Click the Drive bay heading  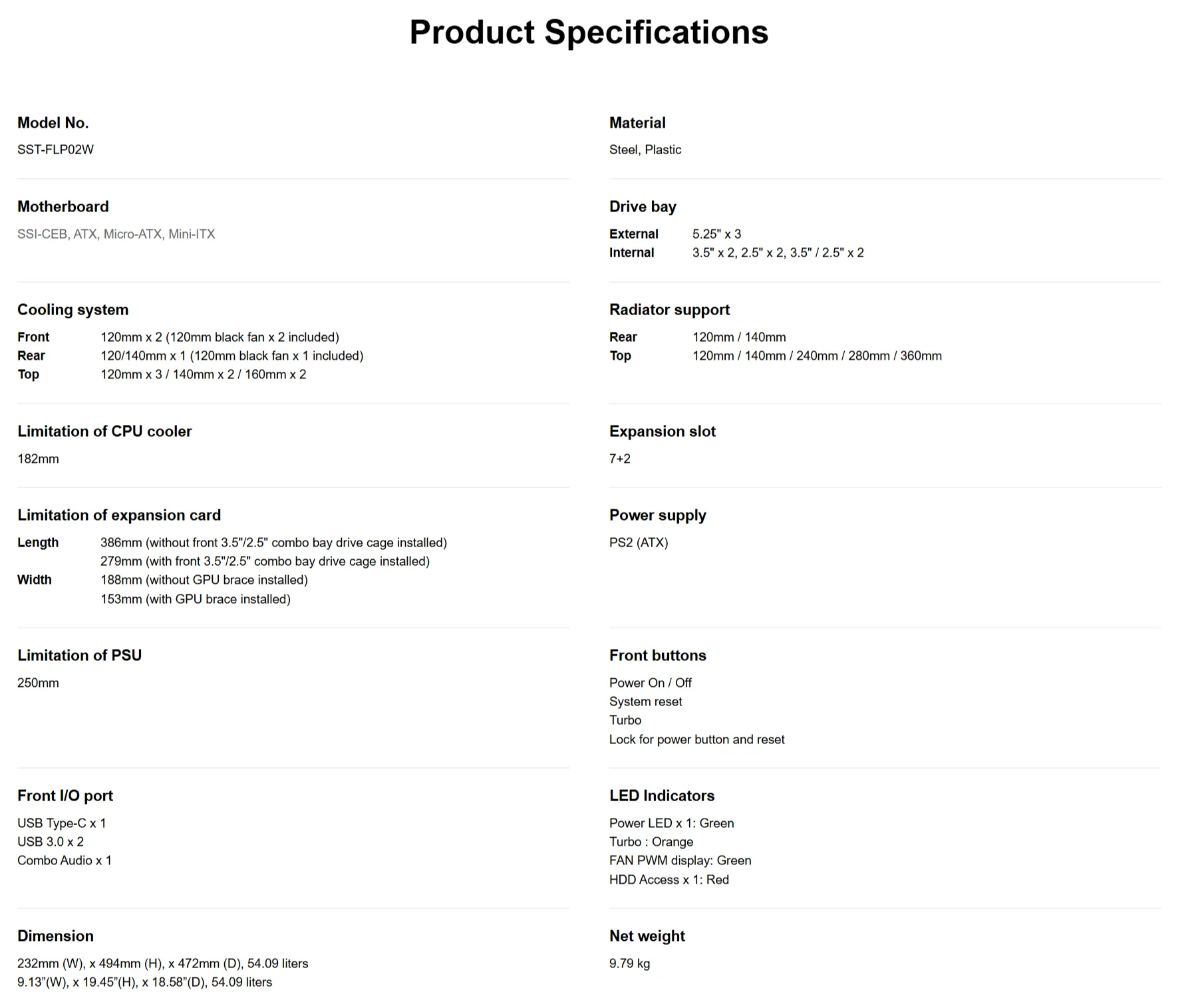(642, 207)
